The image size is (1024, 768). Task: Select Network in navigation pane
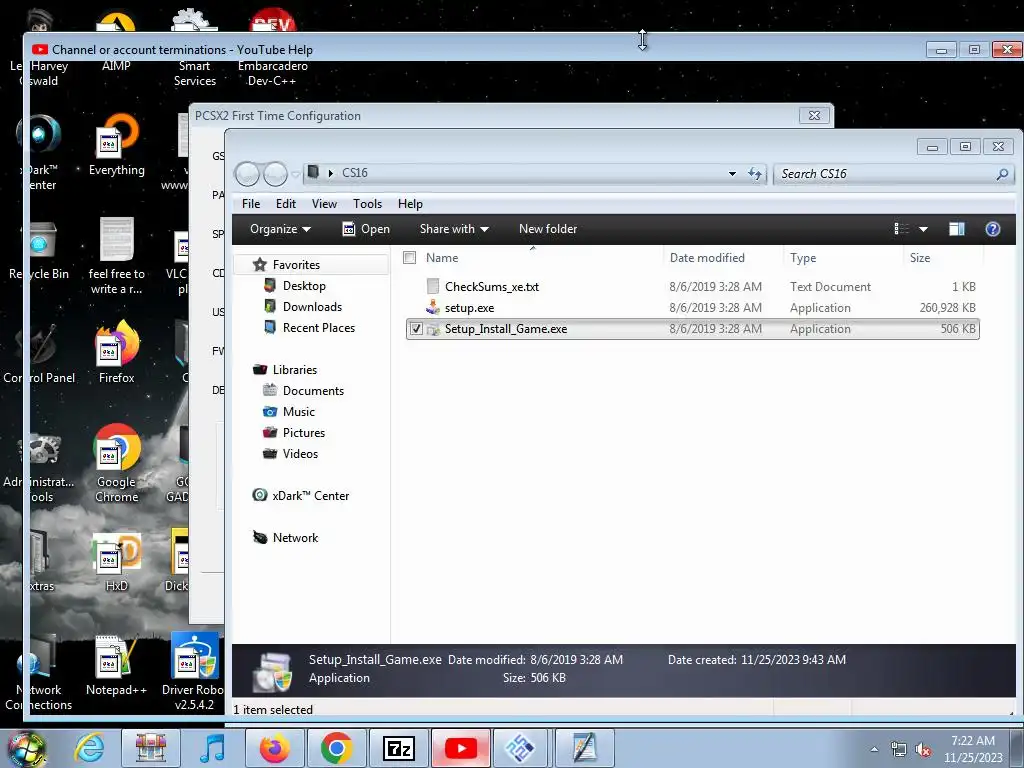point(295,537)
